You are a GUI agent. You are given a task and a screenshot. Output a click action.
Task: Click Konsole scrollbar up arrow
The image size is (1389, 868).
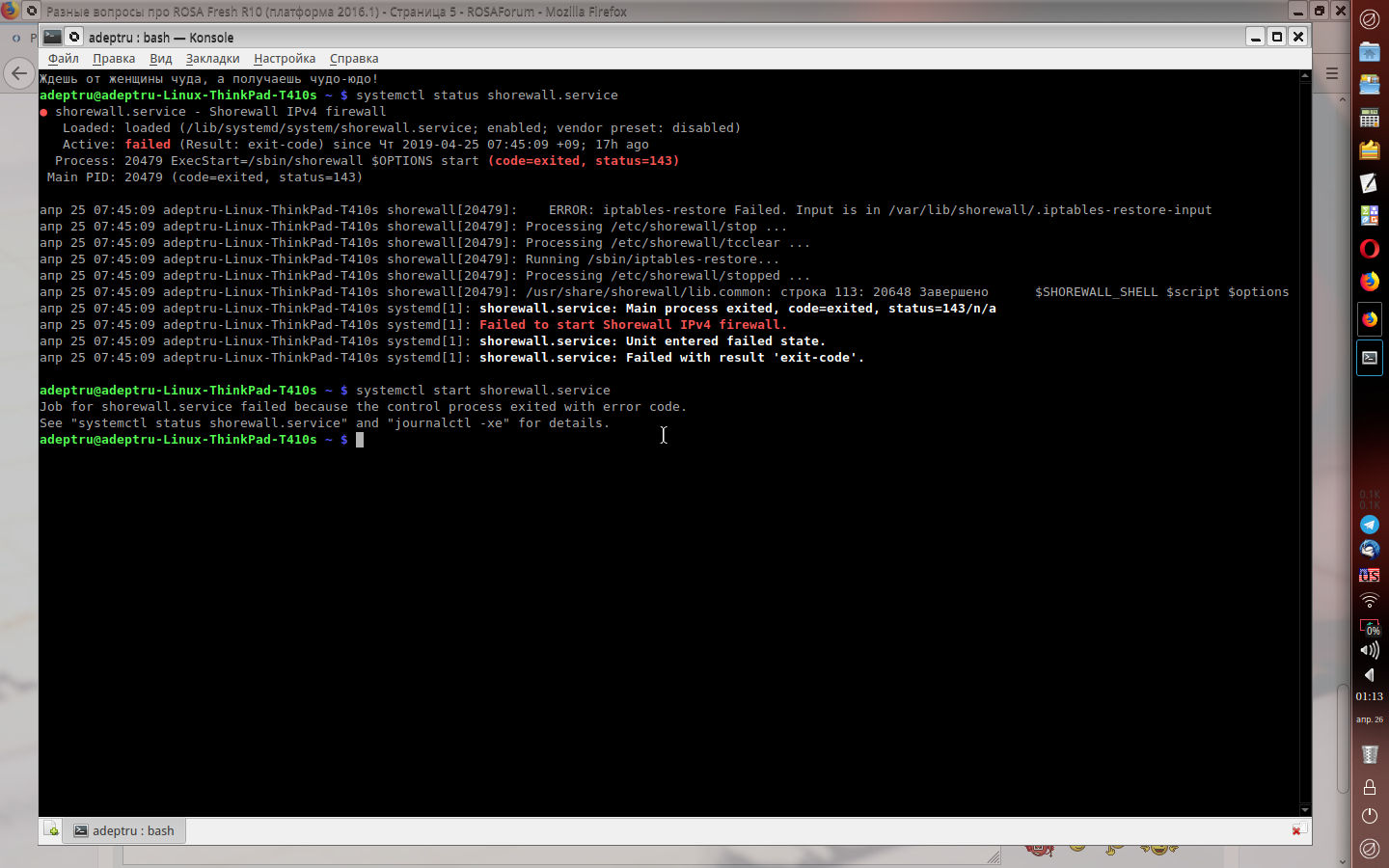1305,76
